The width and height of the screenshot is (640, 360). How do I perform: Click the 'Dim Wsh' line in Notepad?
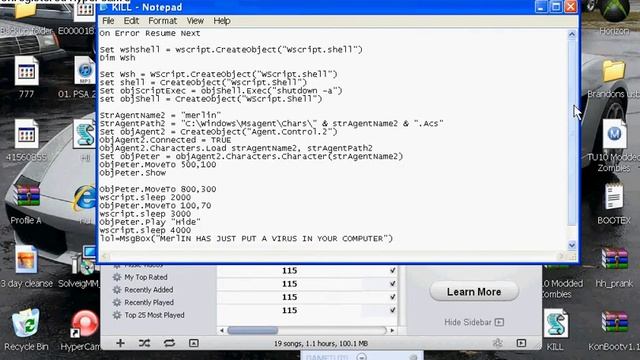coord(117,58)
